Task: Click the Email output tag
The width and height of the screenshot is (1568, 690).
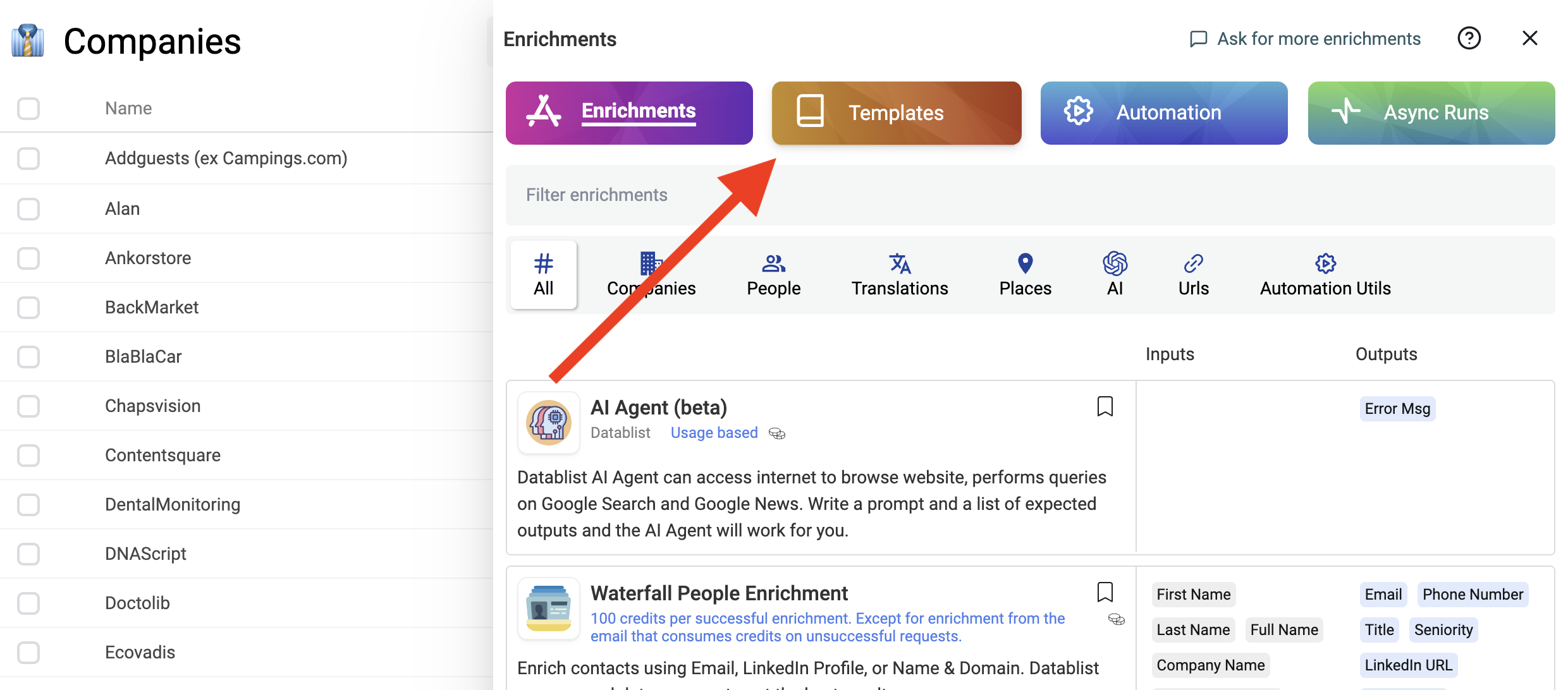Action: [x=1383, y=595]
